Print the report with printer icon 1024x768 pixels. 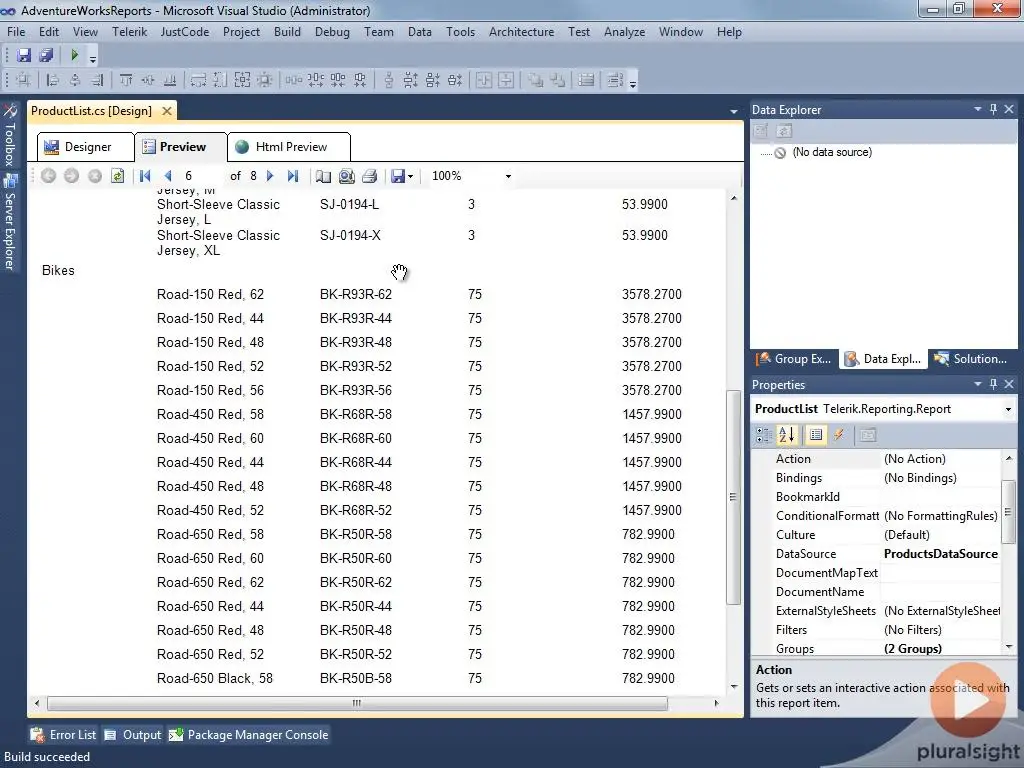click(x=370, y=176)
